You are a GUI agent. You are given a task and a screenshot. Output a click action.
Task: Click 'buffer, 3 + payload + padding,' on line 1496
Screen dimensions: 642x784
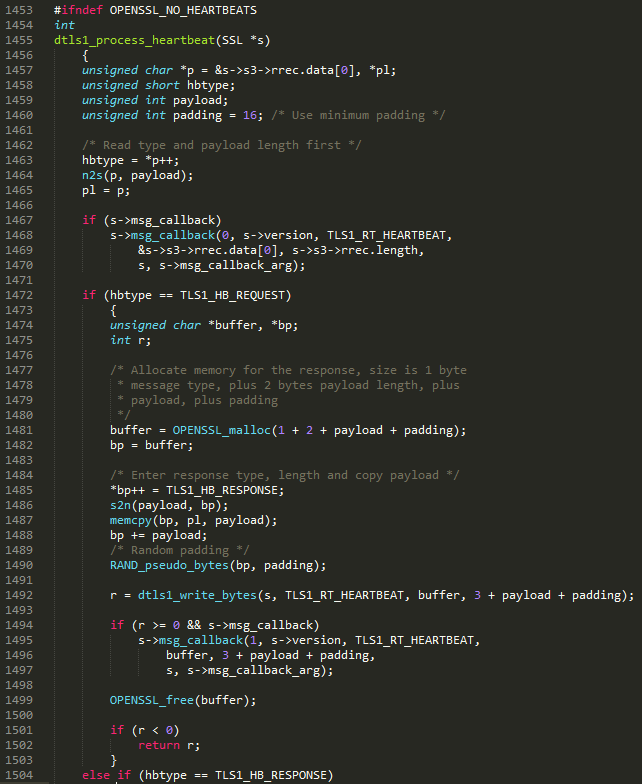pos(270,656)
